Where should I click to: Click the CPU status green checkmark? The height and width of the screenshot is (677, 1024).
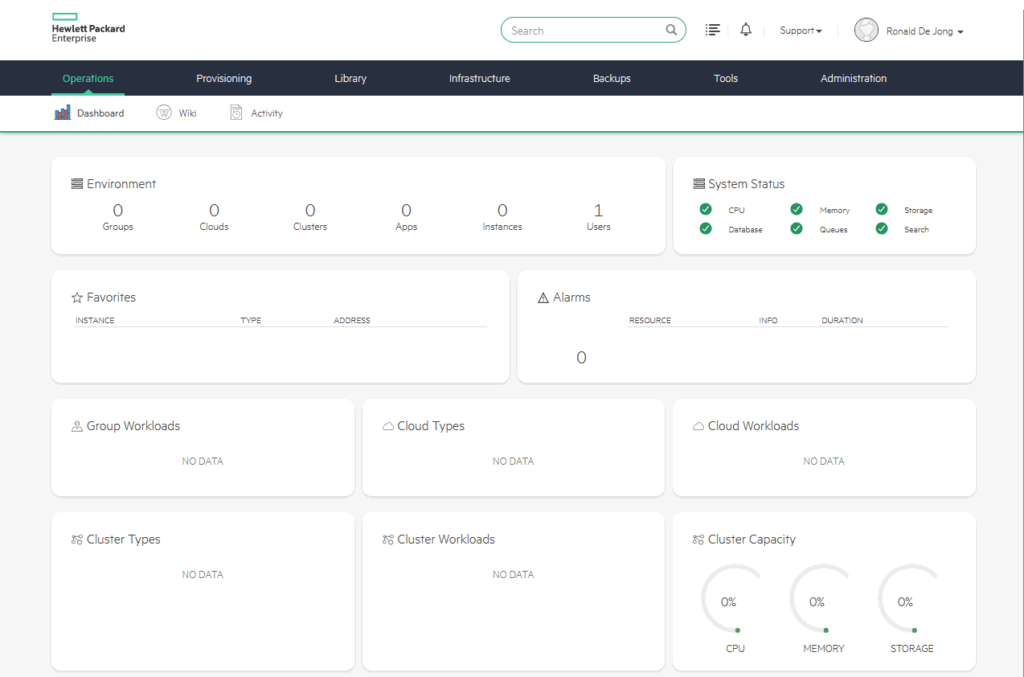(706, 209)
